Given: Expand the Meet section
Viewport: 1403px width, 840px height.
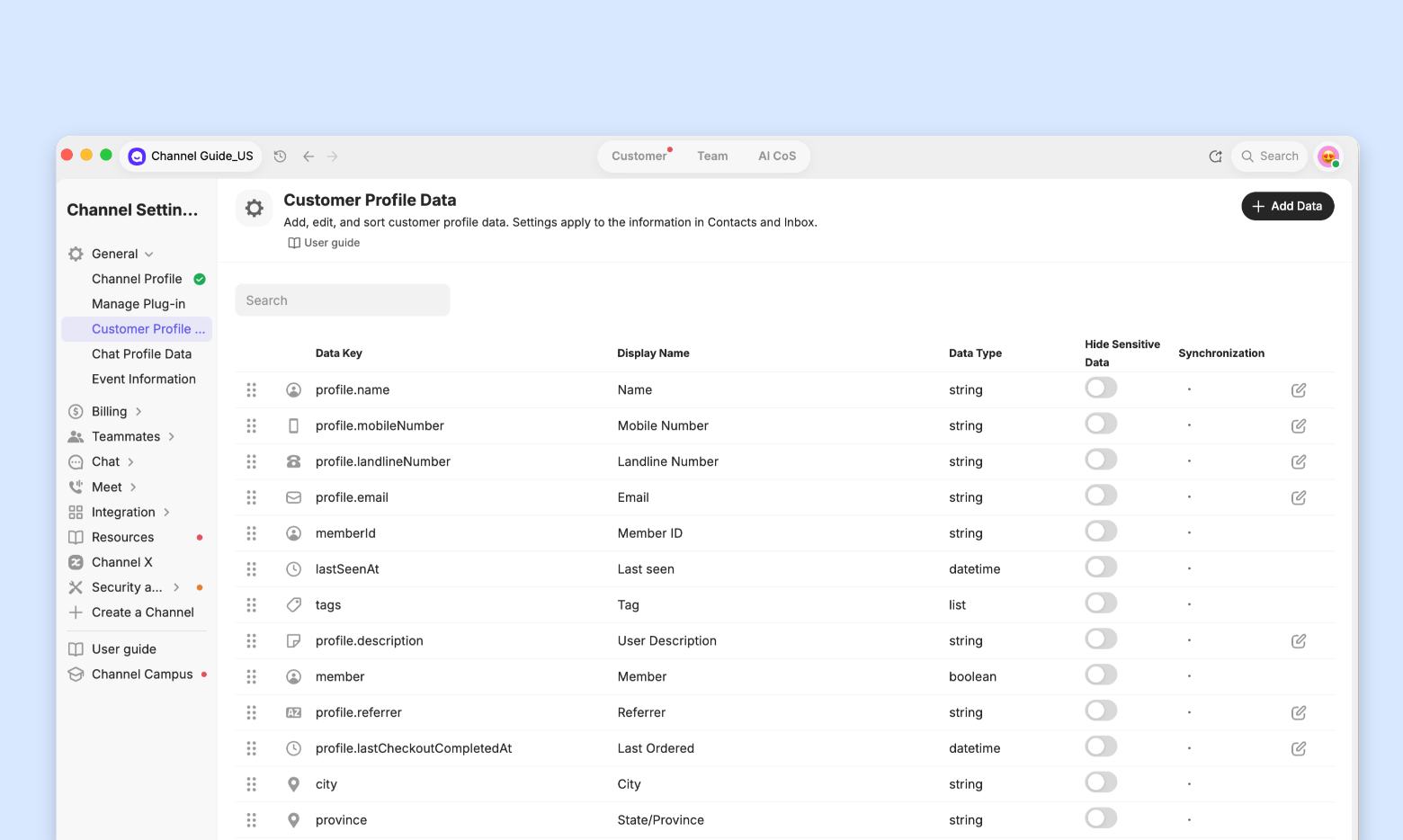Looking at the screenshot, I should click(x=133, y=487).
